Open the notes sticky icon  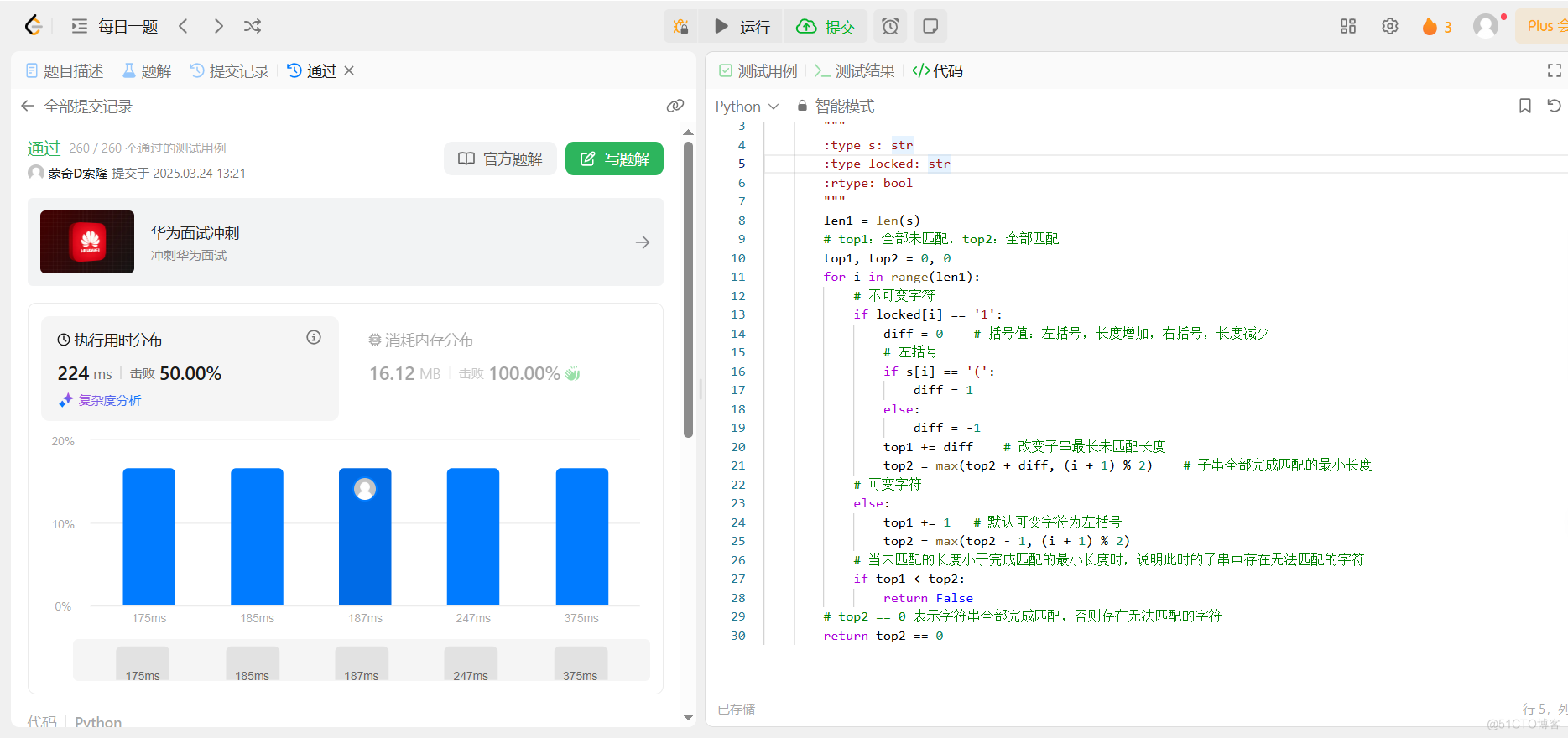(x=930, y=26)
